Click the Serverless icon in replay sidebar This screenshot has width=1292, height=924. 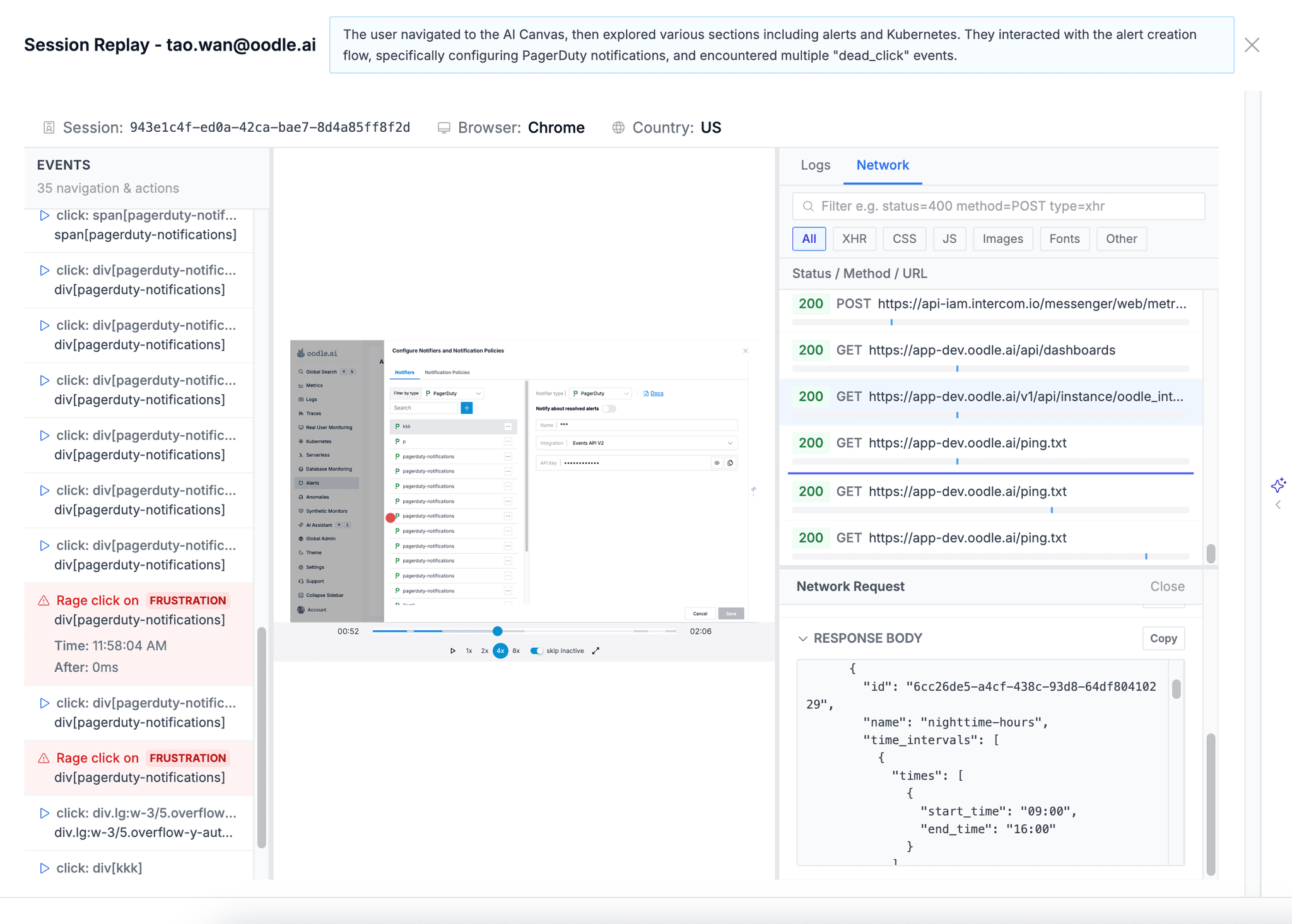(x=301, y=455)
